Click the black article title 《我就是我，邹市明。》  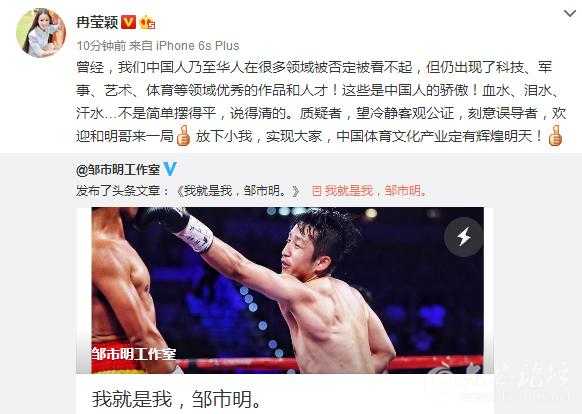[x=238, y=191]
